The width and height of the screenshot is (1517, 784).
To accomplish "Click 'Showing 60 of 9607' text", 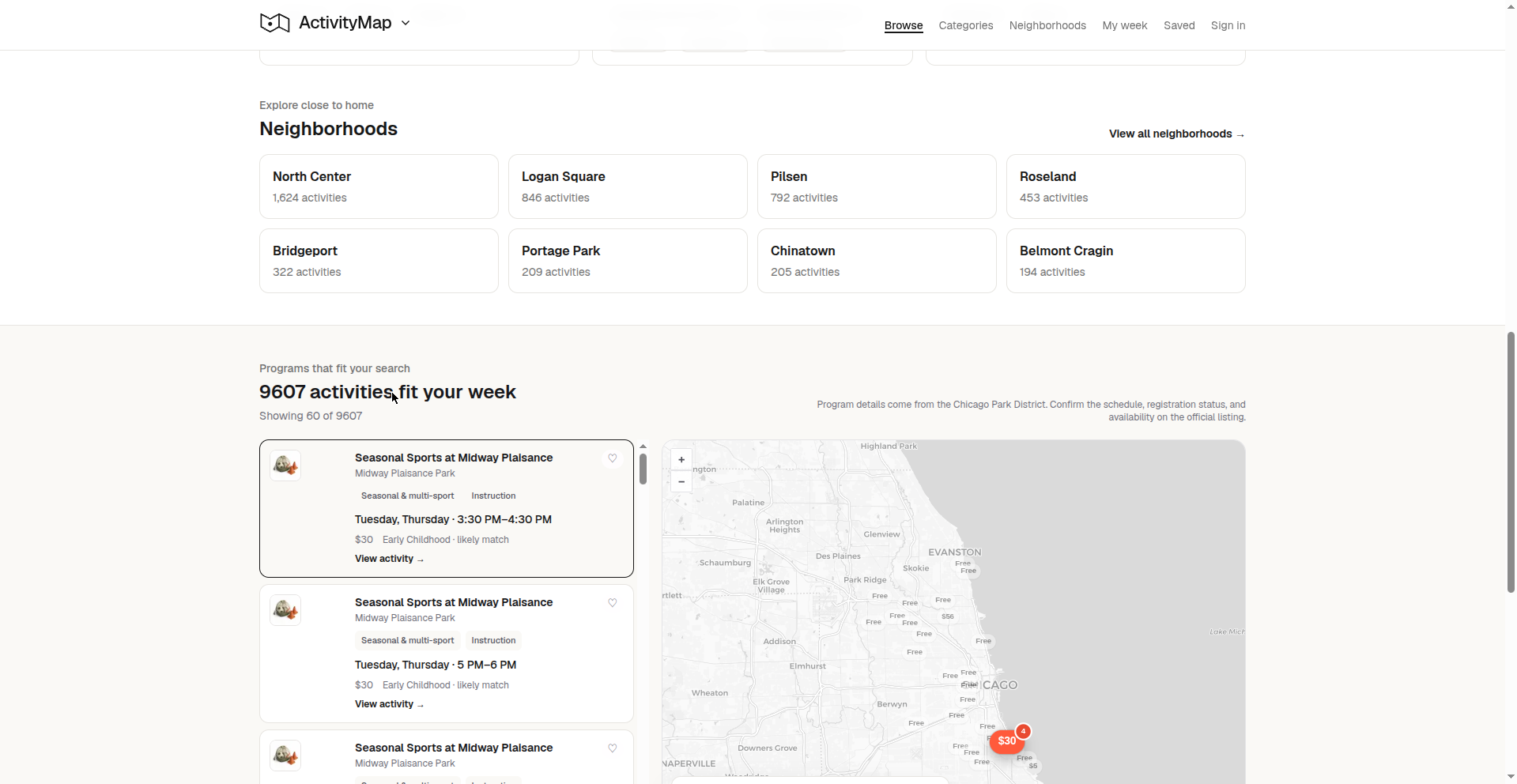I will [311, 416].
